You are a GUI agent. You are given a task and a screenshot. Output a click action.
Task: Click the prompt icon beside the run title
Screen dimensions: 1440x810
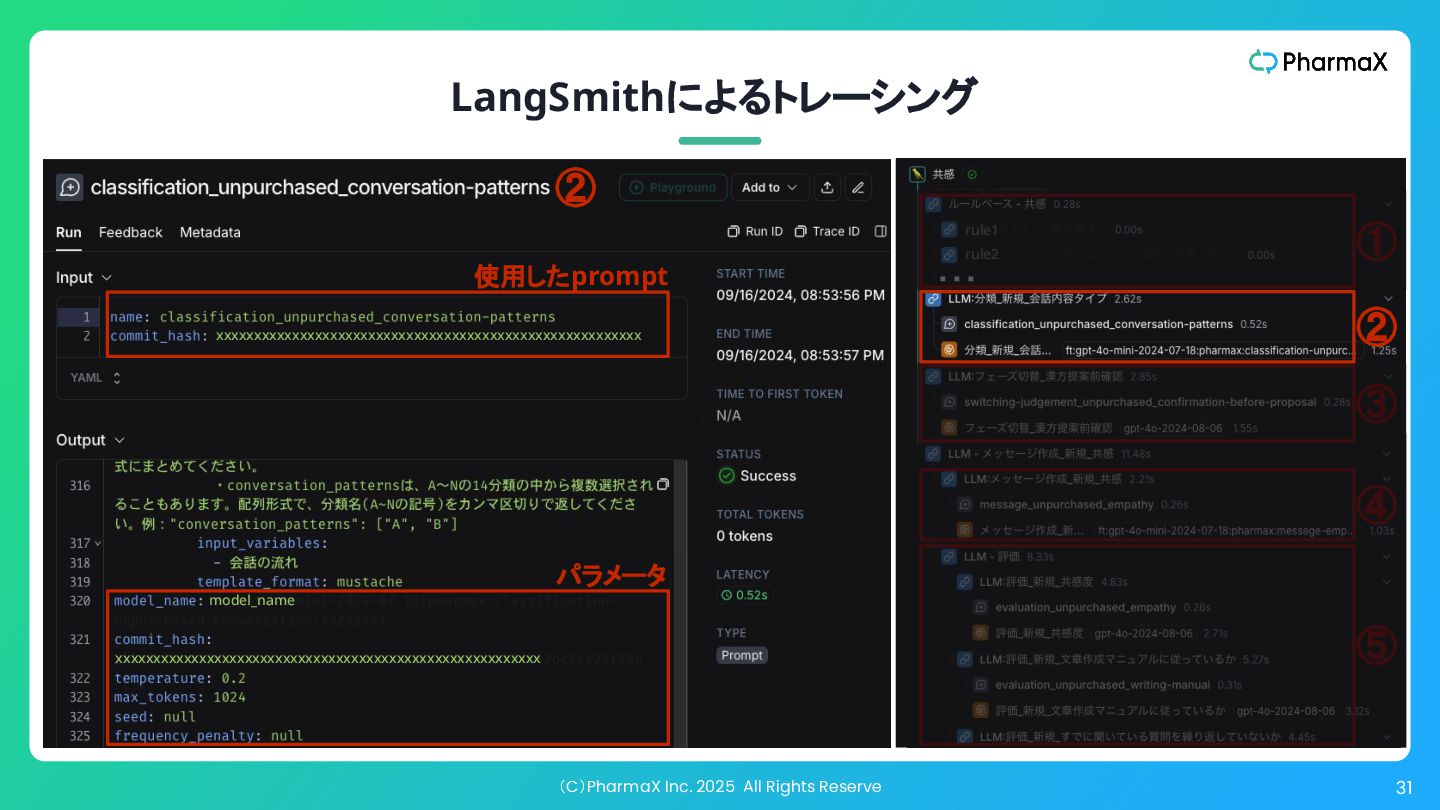coord(69,187)
